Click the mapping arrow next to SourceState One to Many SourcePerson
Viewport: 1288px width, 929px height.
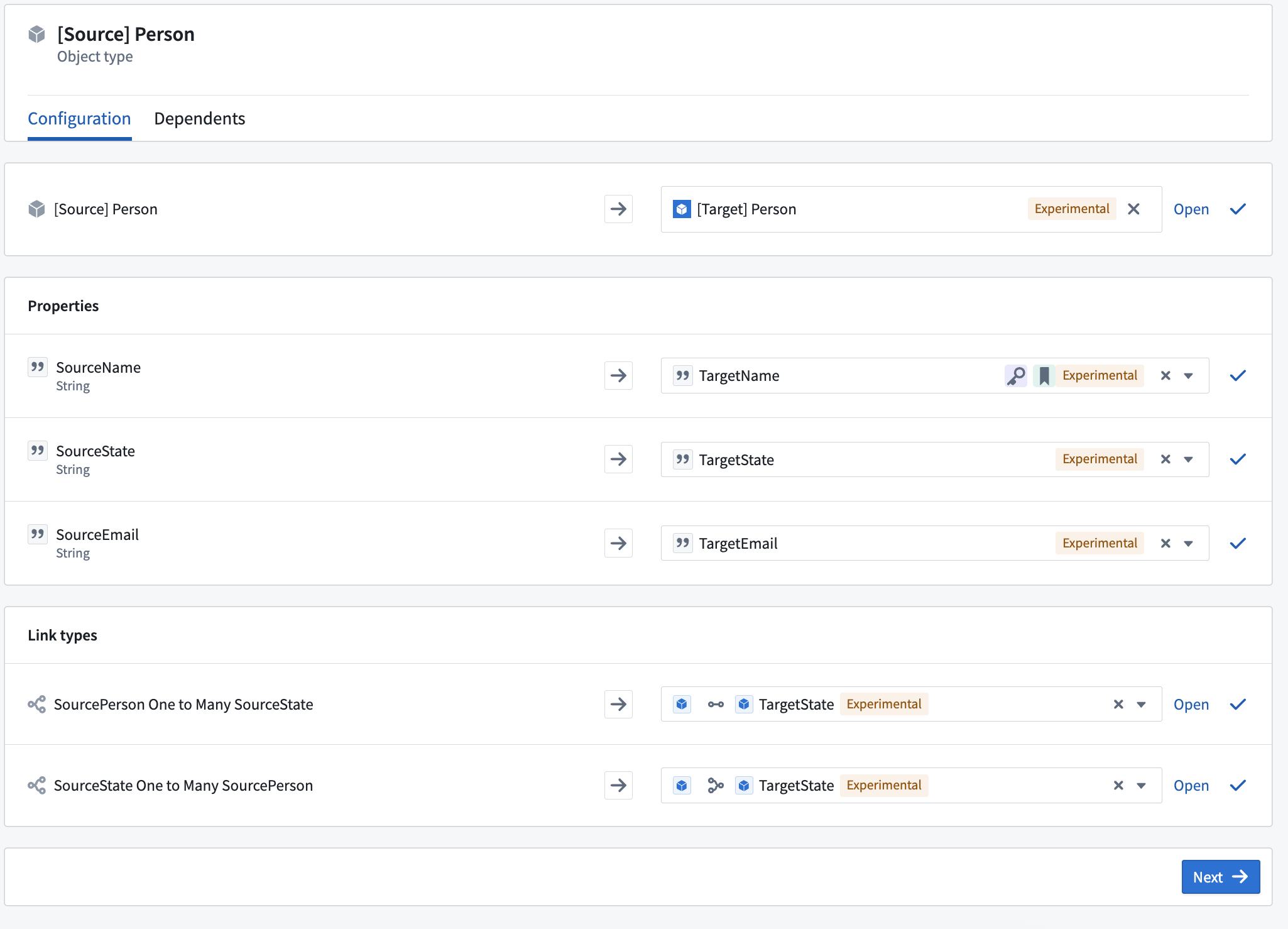[618, 785]
